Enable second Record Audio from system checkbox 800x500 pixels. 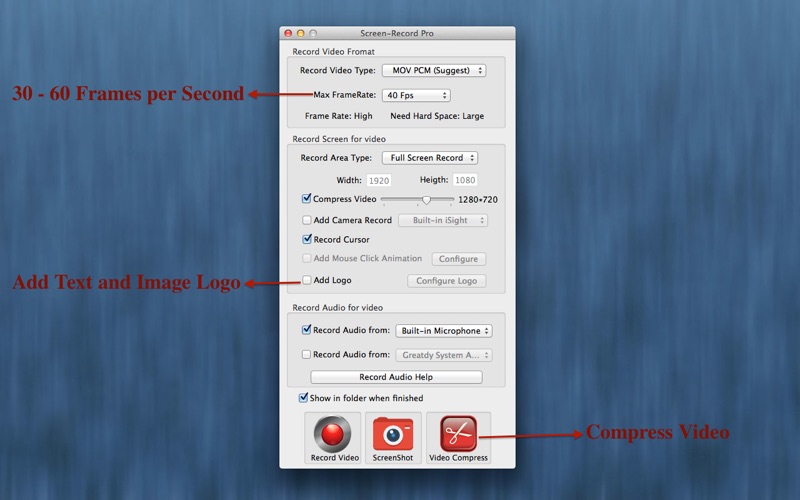pos(306,354)
